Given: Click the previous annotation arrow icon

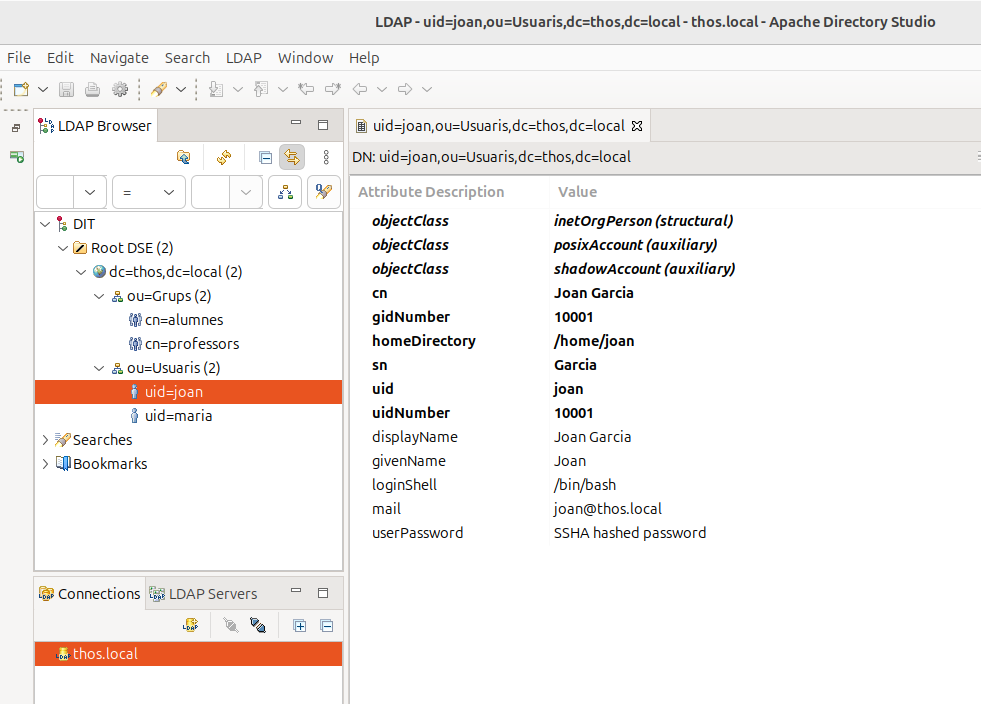Looking at the screenshot, I should coord(261,89).
